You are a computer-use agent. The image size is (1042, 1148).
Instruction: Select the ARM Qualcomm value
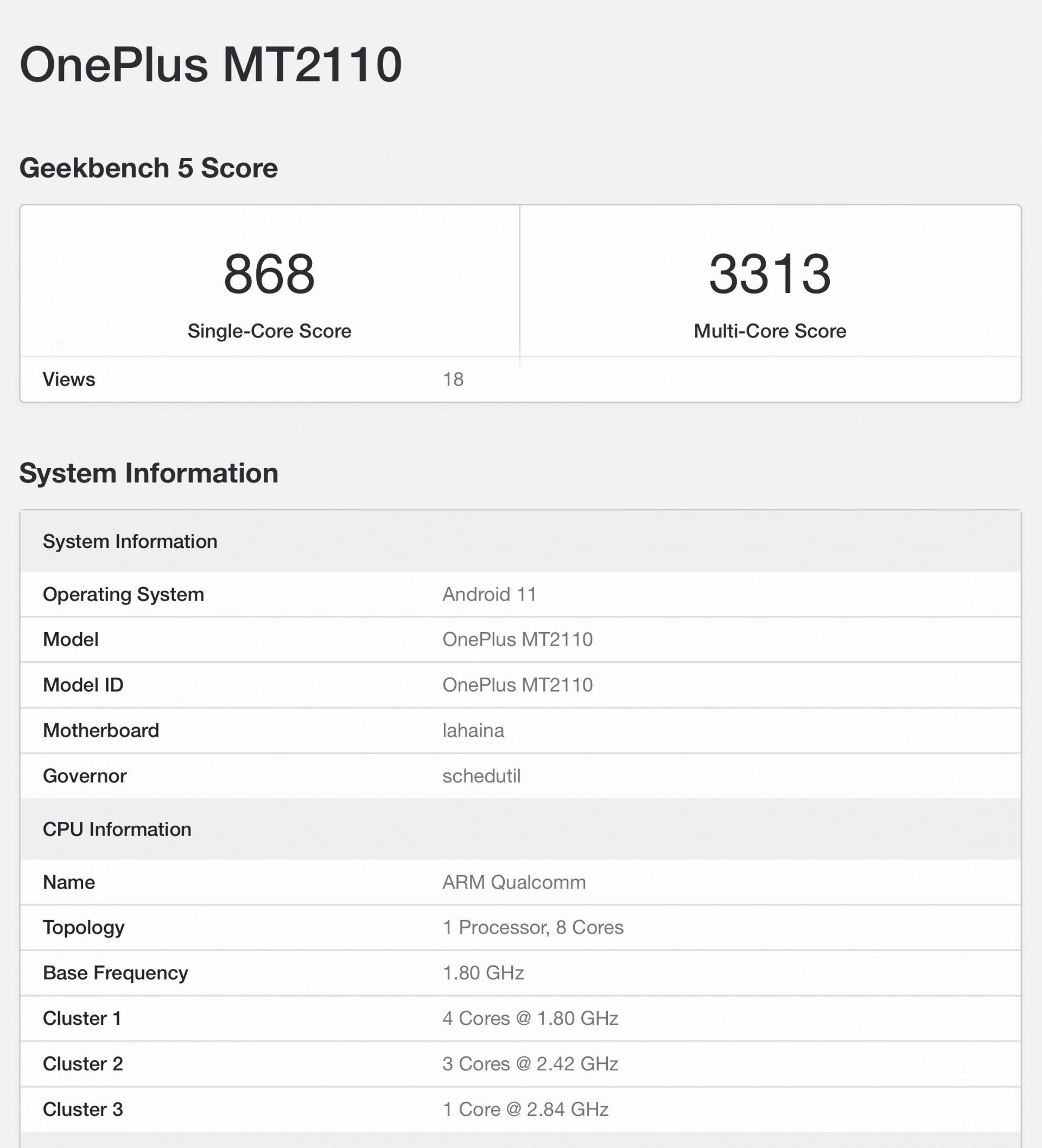pos(514,882)
